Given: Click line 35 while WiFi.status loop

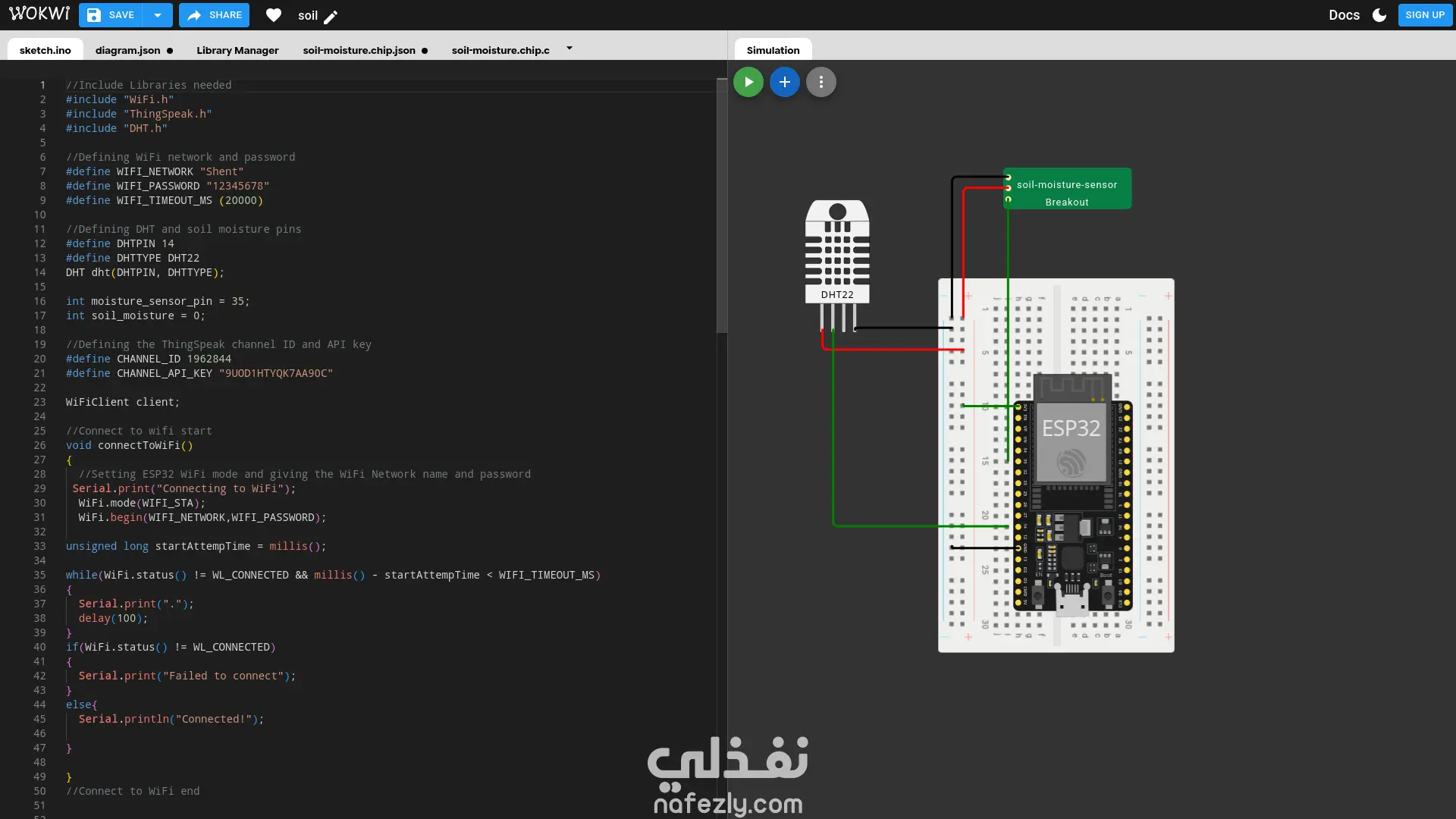Looking at the screenshot, I should 333,575.
